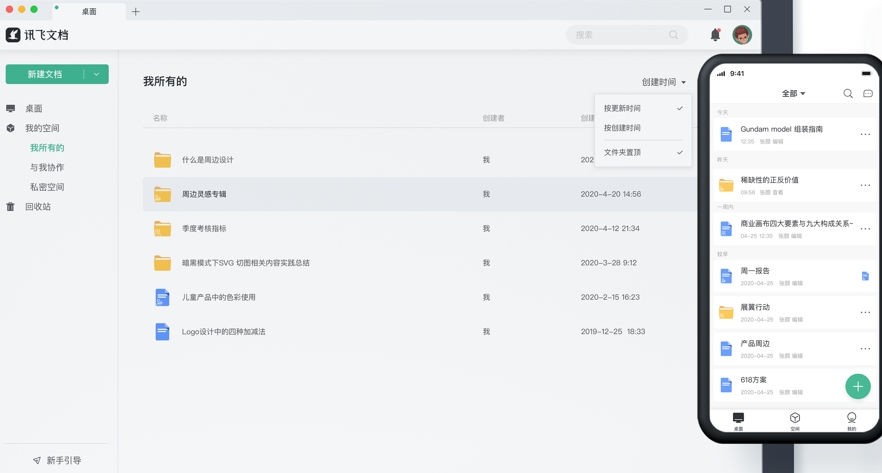Click the search magnifier in the top search box

pos(673,35)
